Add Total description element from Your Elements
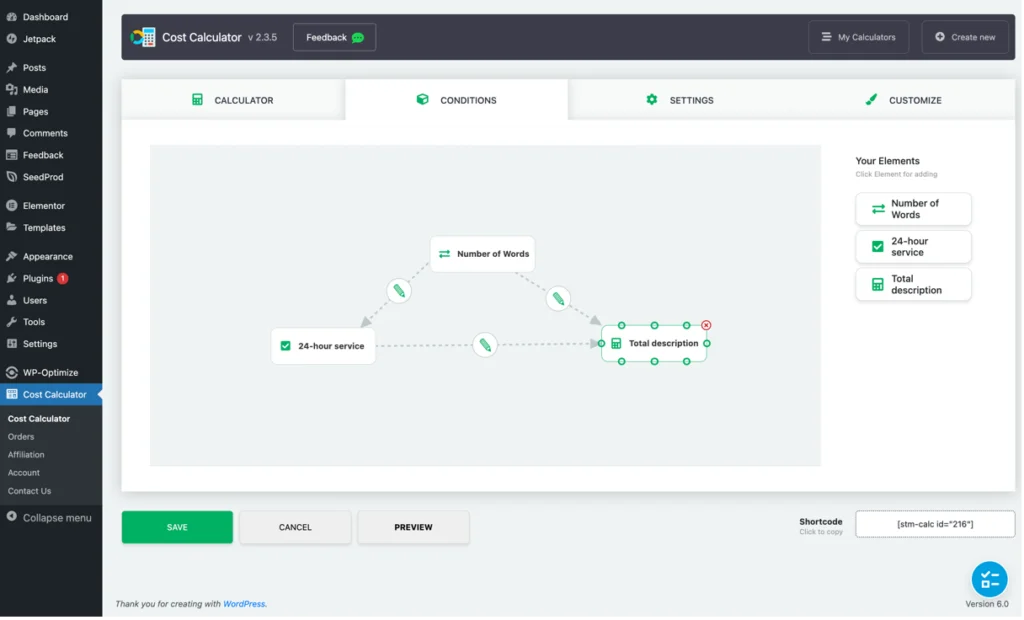The image size is (1024, 620). (x=914, y=285)
